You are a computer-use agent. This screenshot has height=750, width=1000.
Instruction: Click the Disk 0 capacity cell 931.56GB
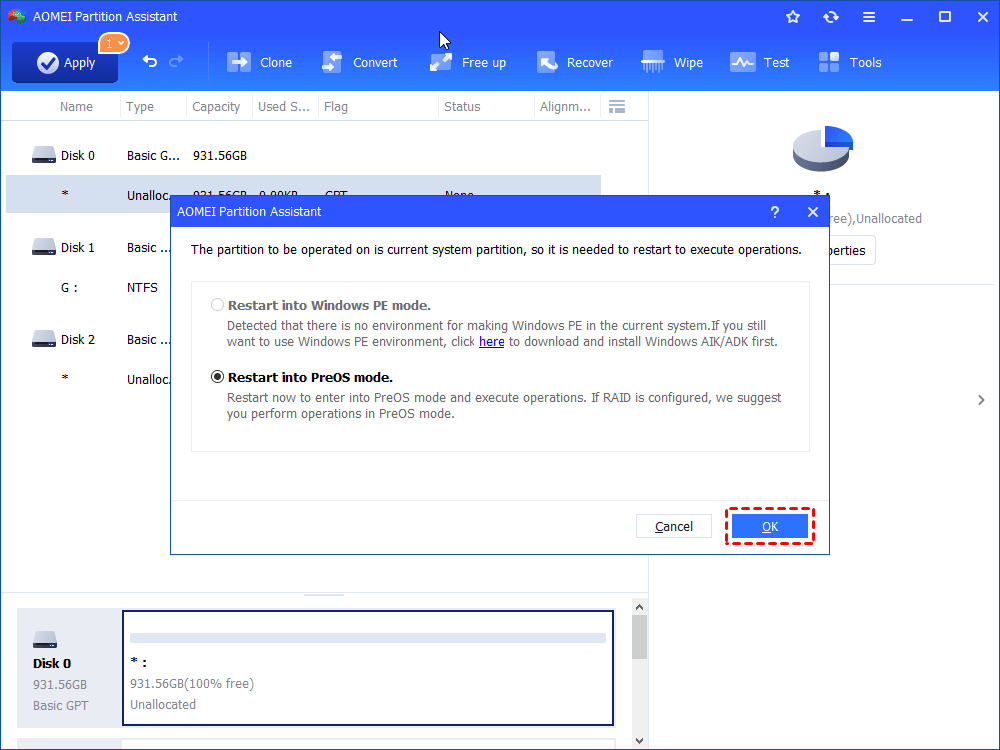[220, 156]
